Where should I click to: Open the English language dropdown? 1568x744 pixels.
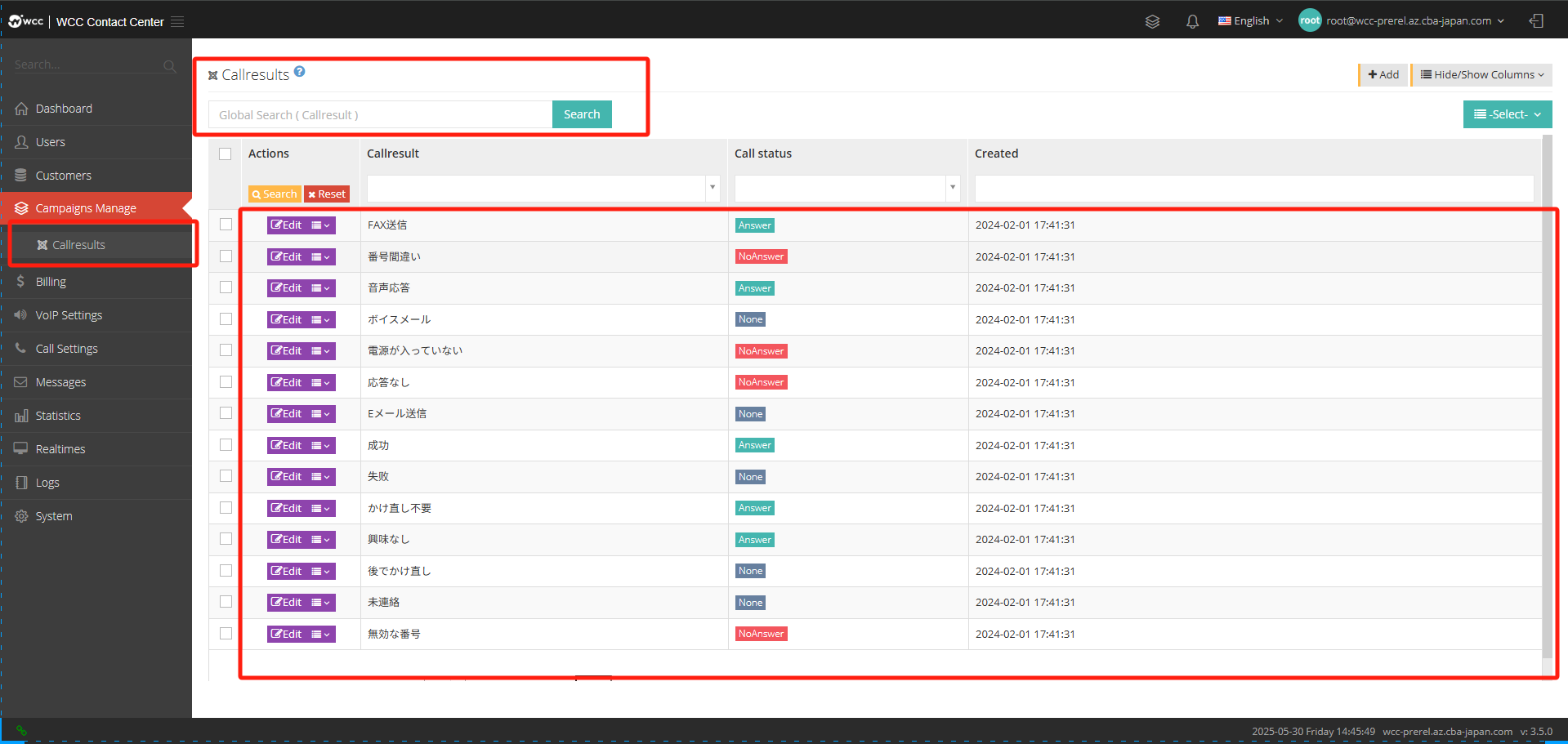pyautogui.click(x=1250, y=21)
